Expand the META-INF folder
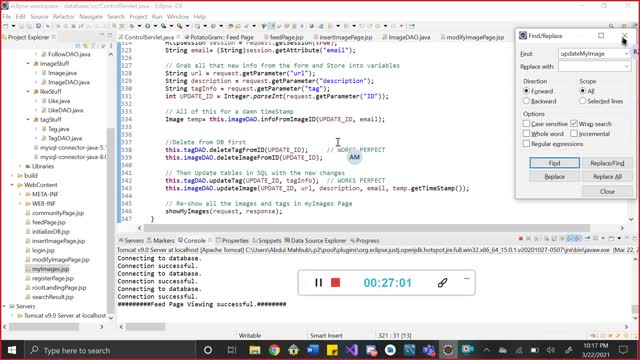The width and height of the screenshot is (640, 360). pos(20,194)
